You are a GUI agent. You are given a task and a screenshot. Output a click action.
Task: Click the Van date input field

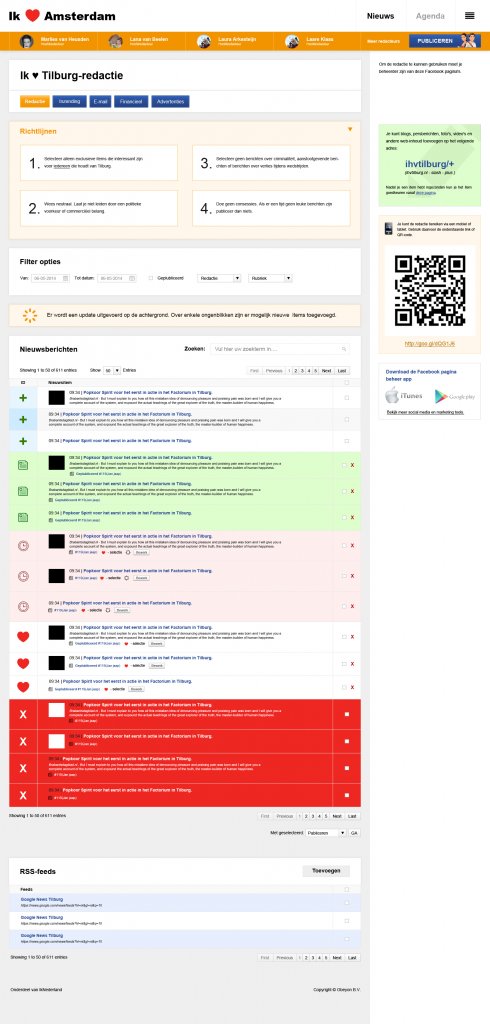point(51,278)
